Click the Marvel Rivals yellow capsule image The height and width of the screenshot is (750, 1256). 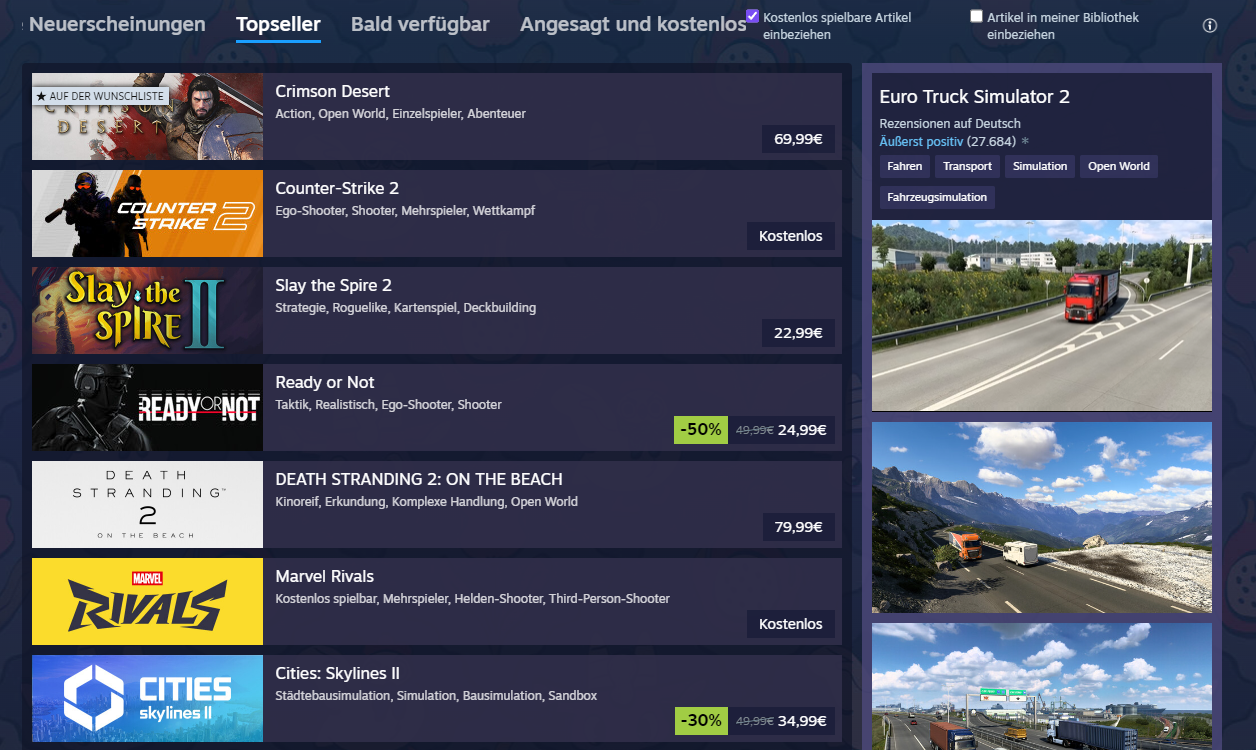[147, 601]
